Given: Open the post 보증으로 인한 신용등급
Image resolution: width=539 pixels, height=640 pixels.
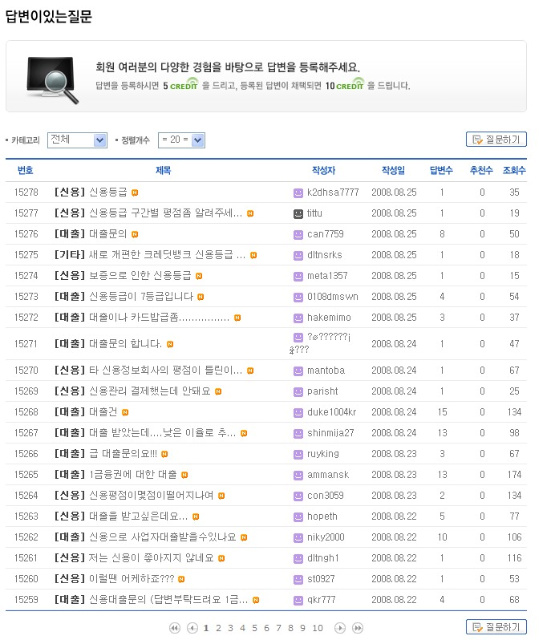Looking at the screenshot, I should click(x=140, y=276).
